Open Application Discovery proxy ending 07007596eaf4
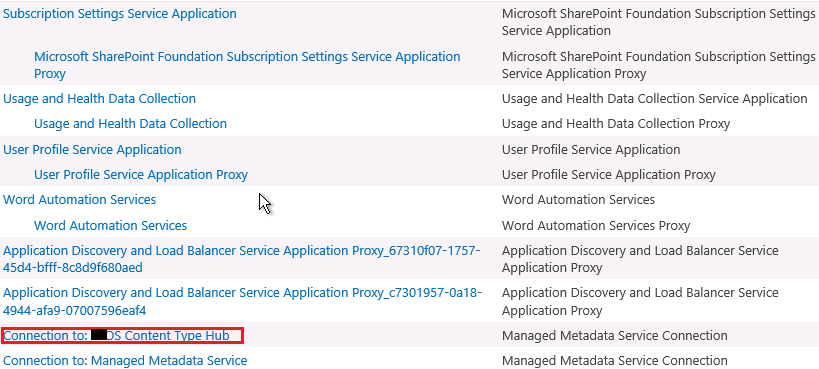Screen dimensions: 819x369 pos(242,302)
